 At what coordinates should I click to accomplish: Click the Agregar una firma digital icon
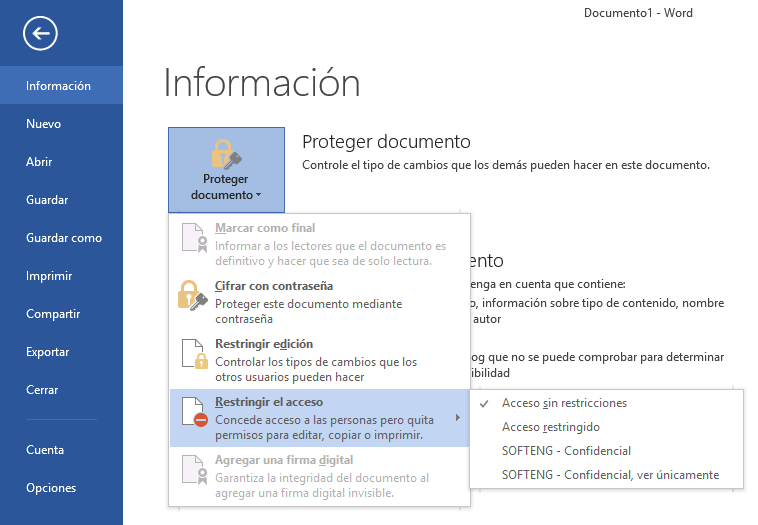193,469
